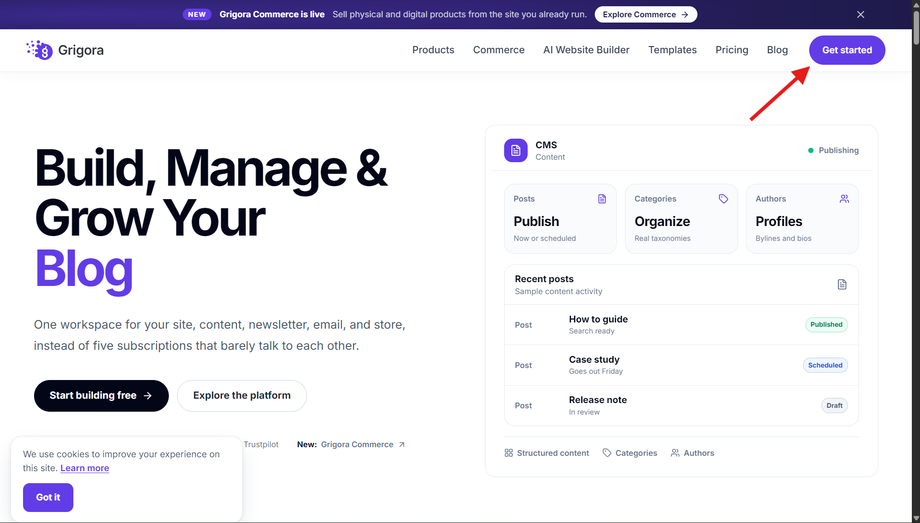
Task: Click the Explore Commerce banner button
Action: click(646, 15)
